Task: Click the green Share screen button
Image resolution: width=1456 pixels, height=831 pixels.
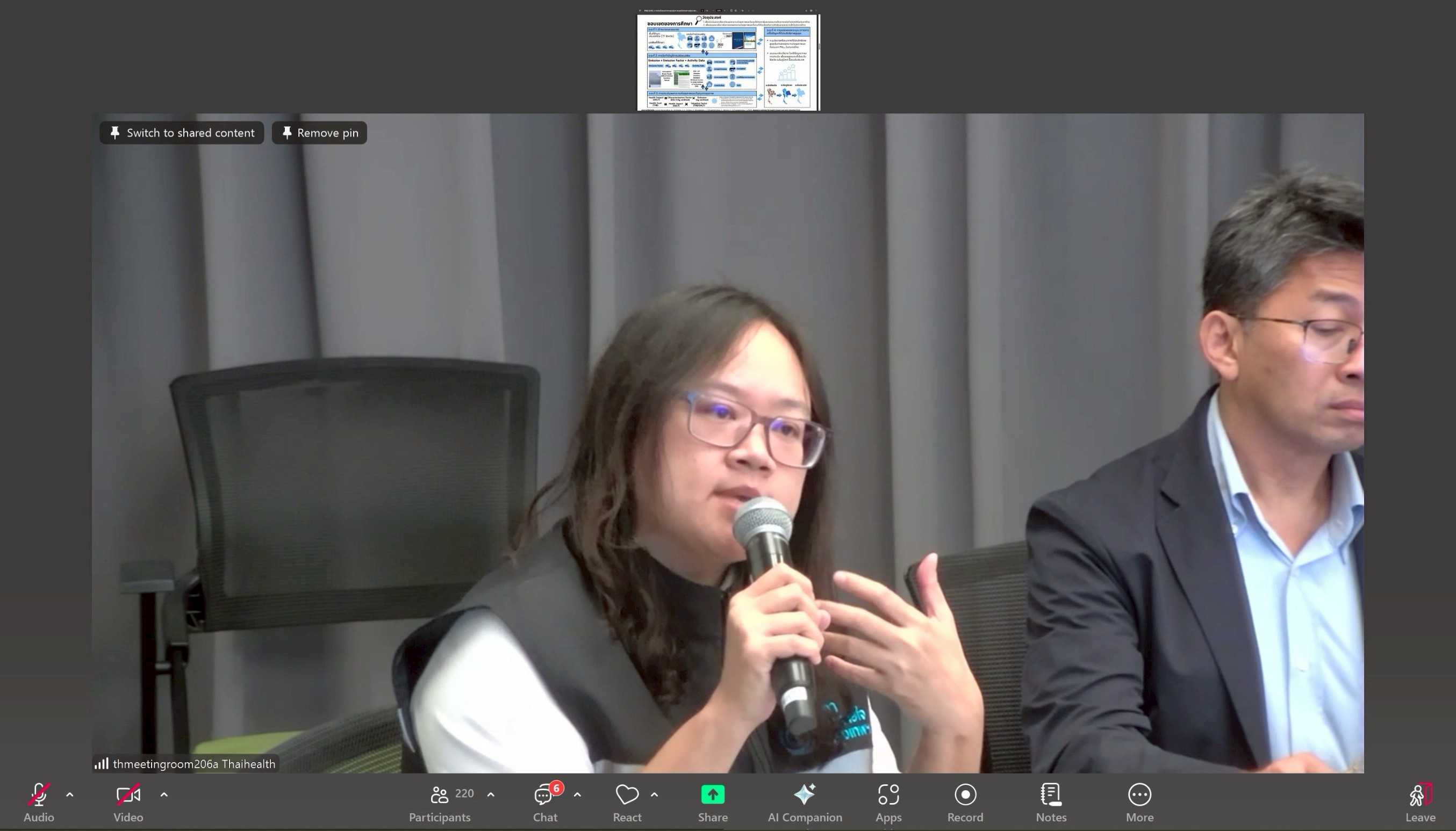Action: (x=713, y=794)
